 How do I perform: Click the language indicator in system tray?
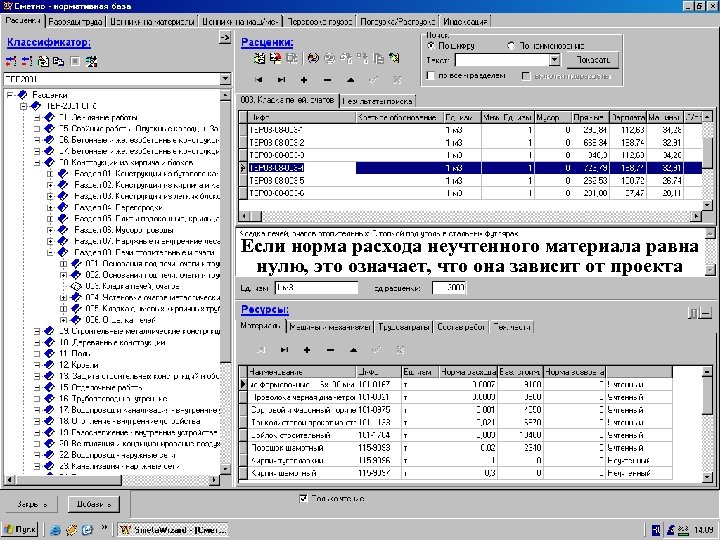pos(656,530)
